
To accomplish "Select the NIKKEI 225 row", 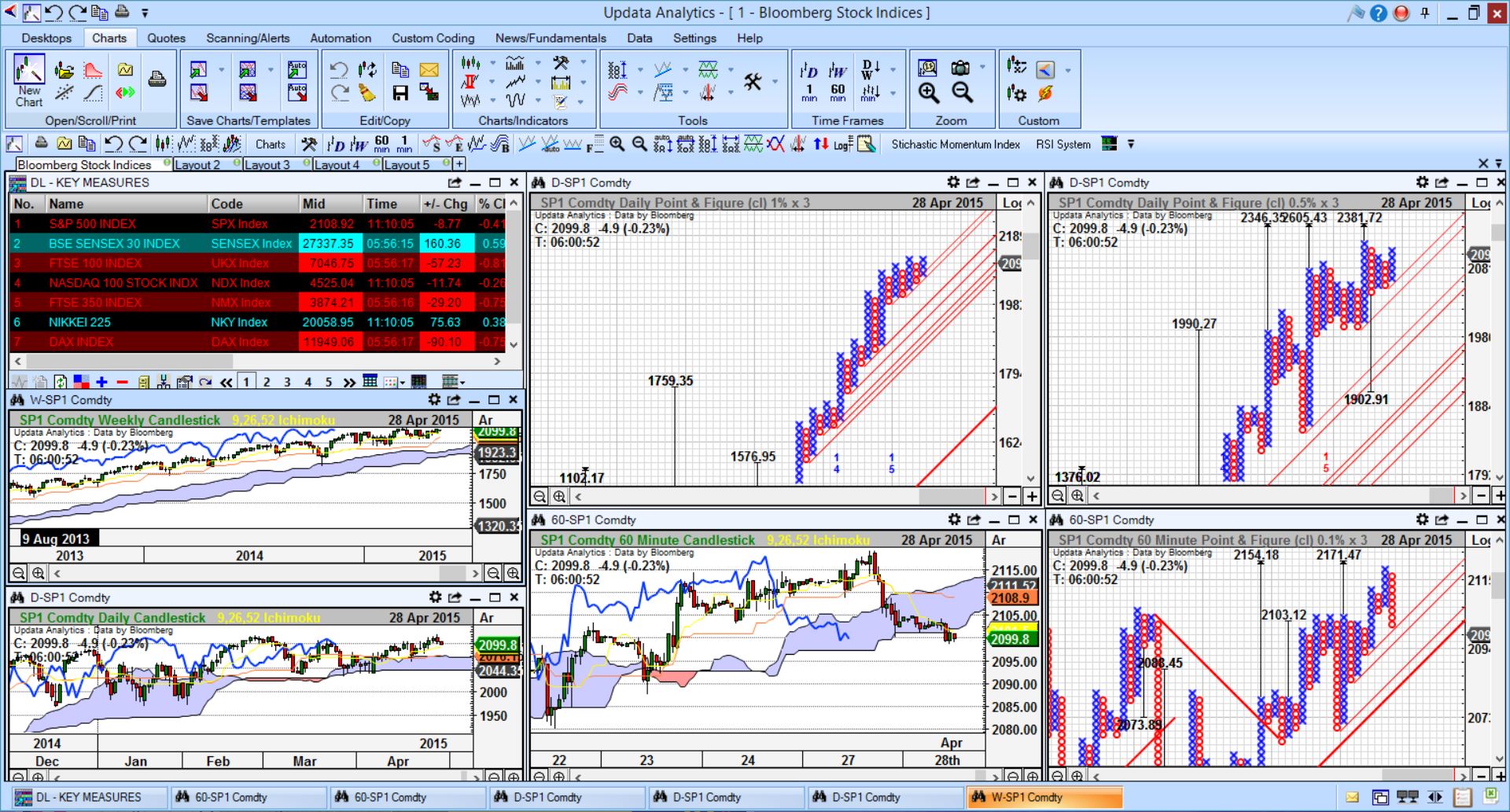I will (x=256, y=322).
